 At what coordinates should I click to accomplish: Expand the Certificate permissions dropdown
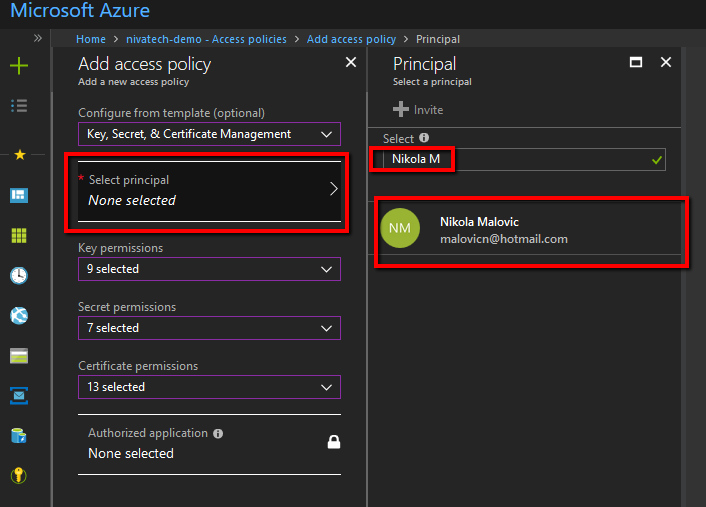coord(209,387)
